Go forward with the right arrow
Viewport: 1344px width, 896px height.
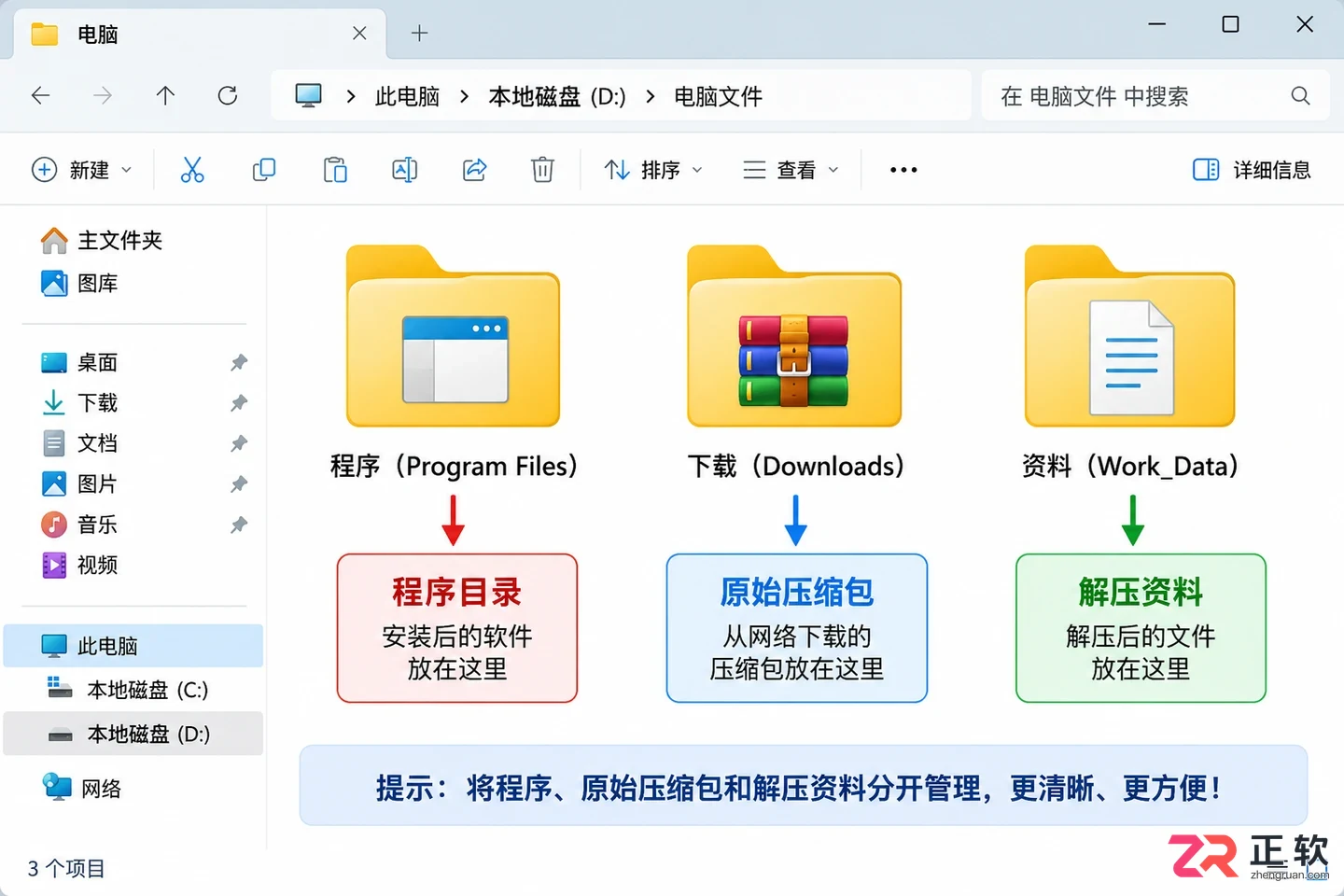(x=103, y=95)
